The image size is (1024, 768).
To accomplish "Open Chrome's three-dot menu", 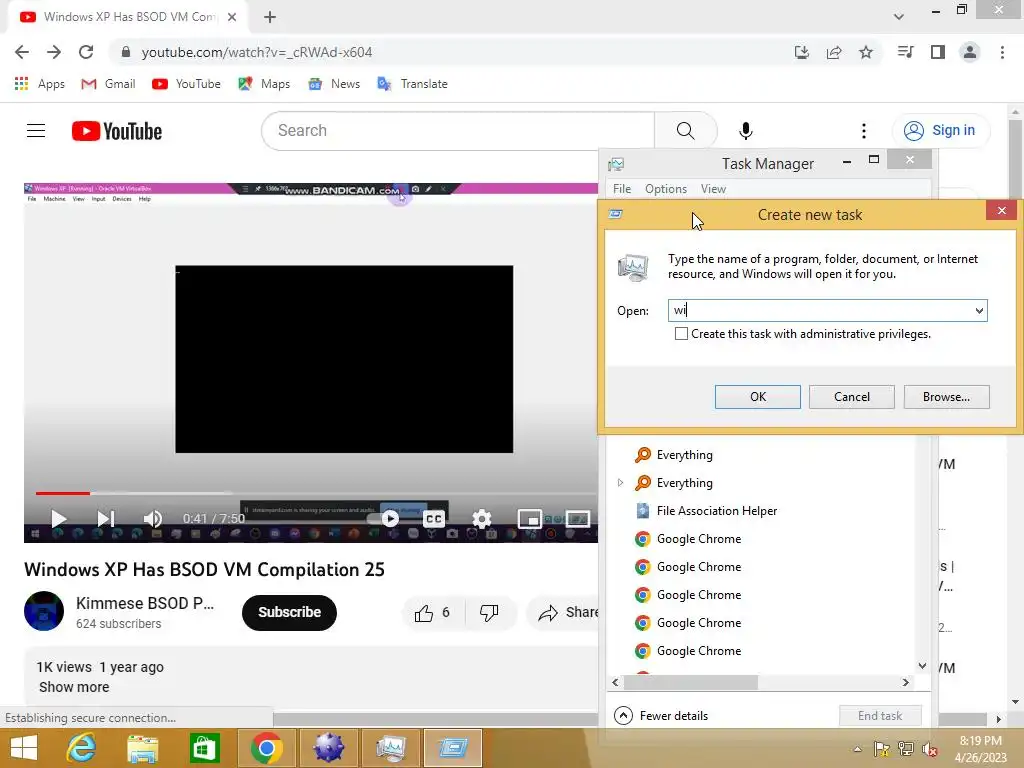I will click(1002, 52).
